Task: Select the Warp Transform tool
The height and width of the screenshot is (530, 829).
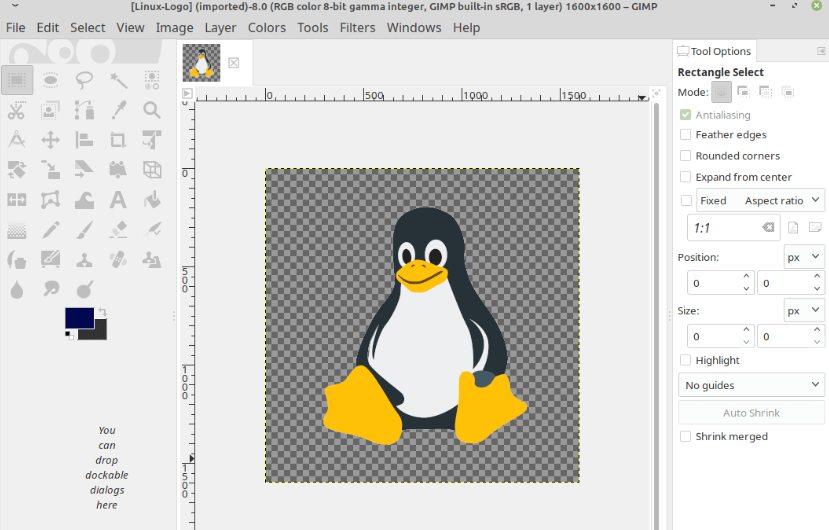Action: 85,200
